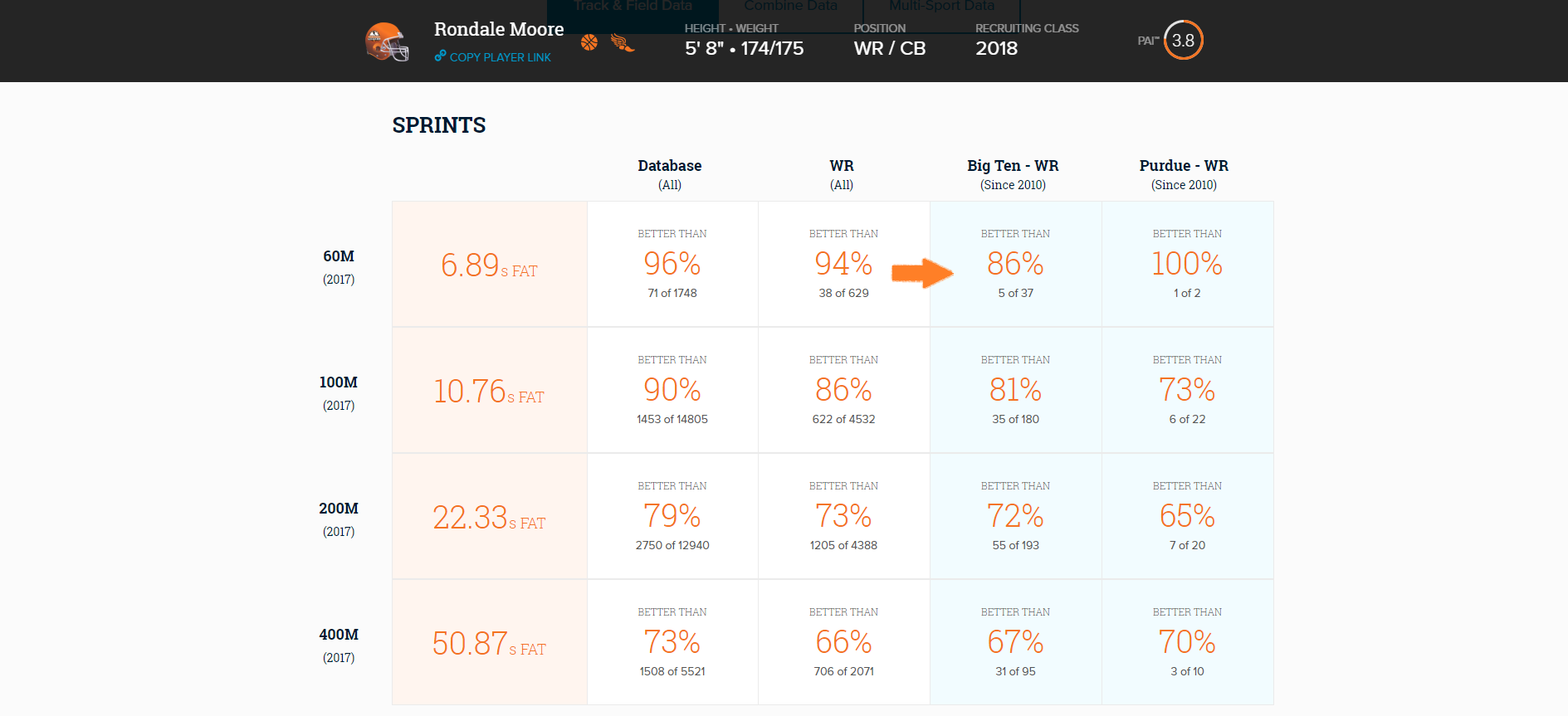Click the chain link icon
This screenshot has width=1568, height=716.
pos(440,56)
